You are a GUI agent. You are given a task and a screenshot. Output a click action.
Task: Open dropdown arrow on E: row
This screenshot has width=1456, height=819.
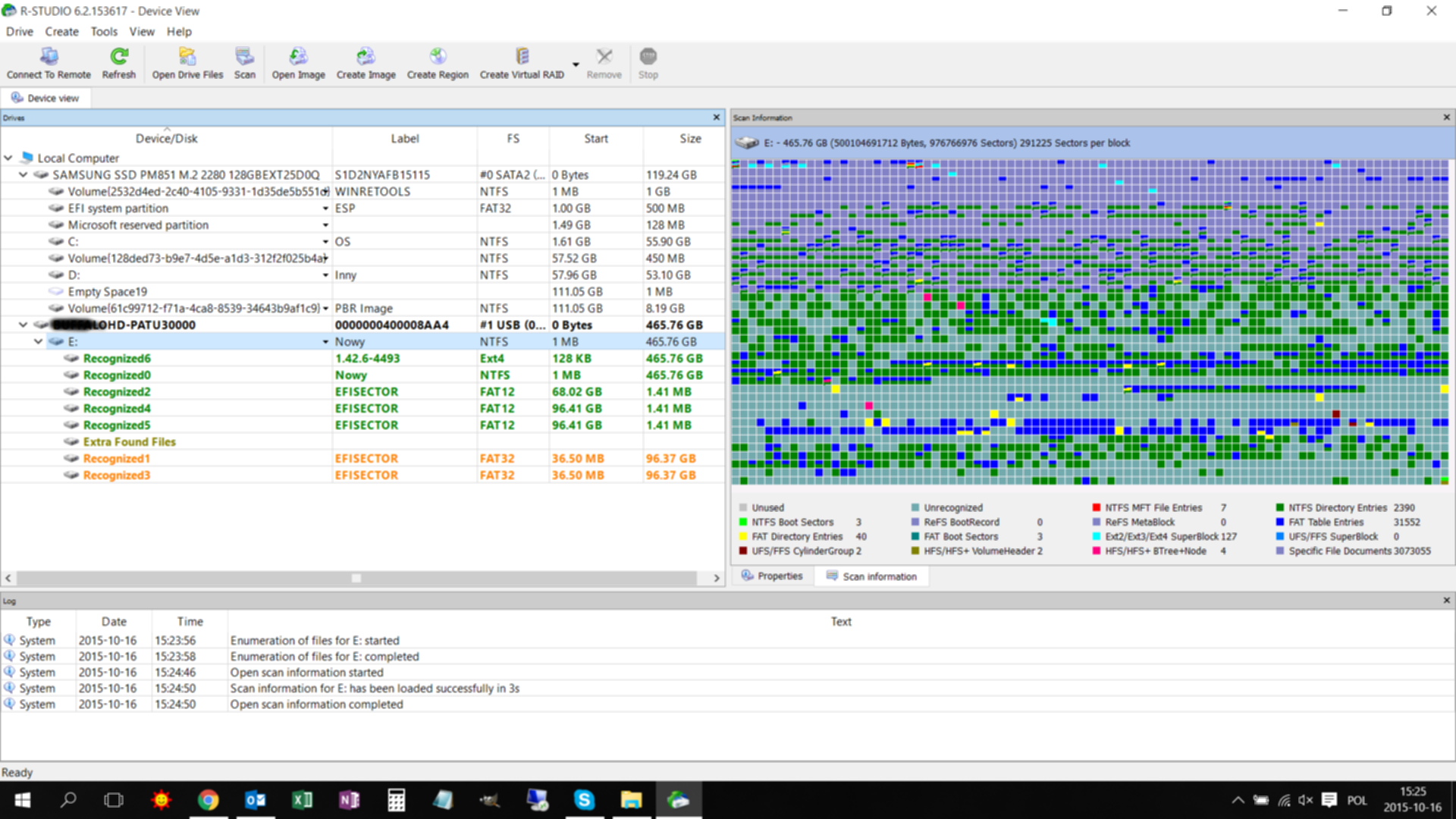(x=325, y=342)
